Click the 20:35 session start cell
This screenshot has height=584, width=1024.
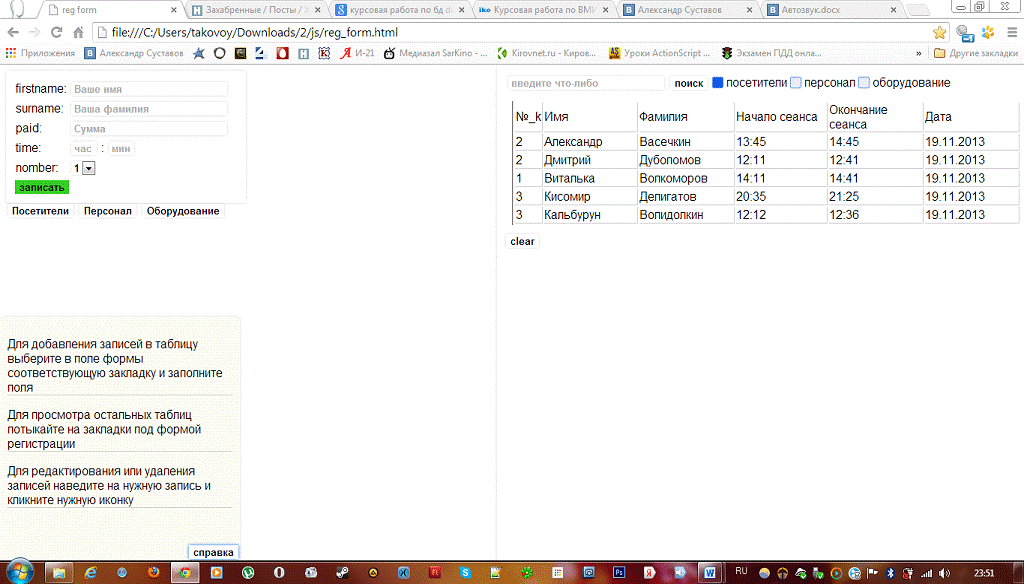pyautogui.click(x=780, y=196)
